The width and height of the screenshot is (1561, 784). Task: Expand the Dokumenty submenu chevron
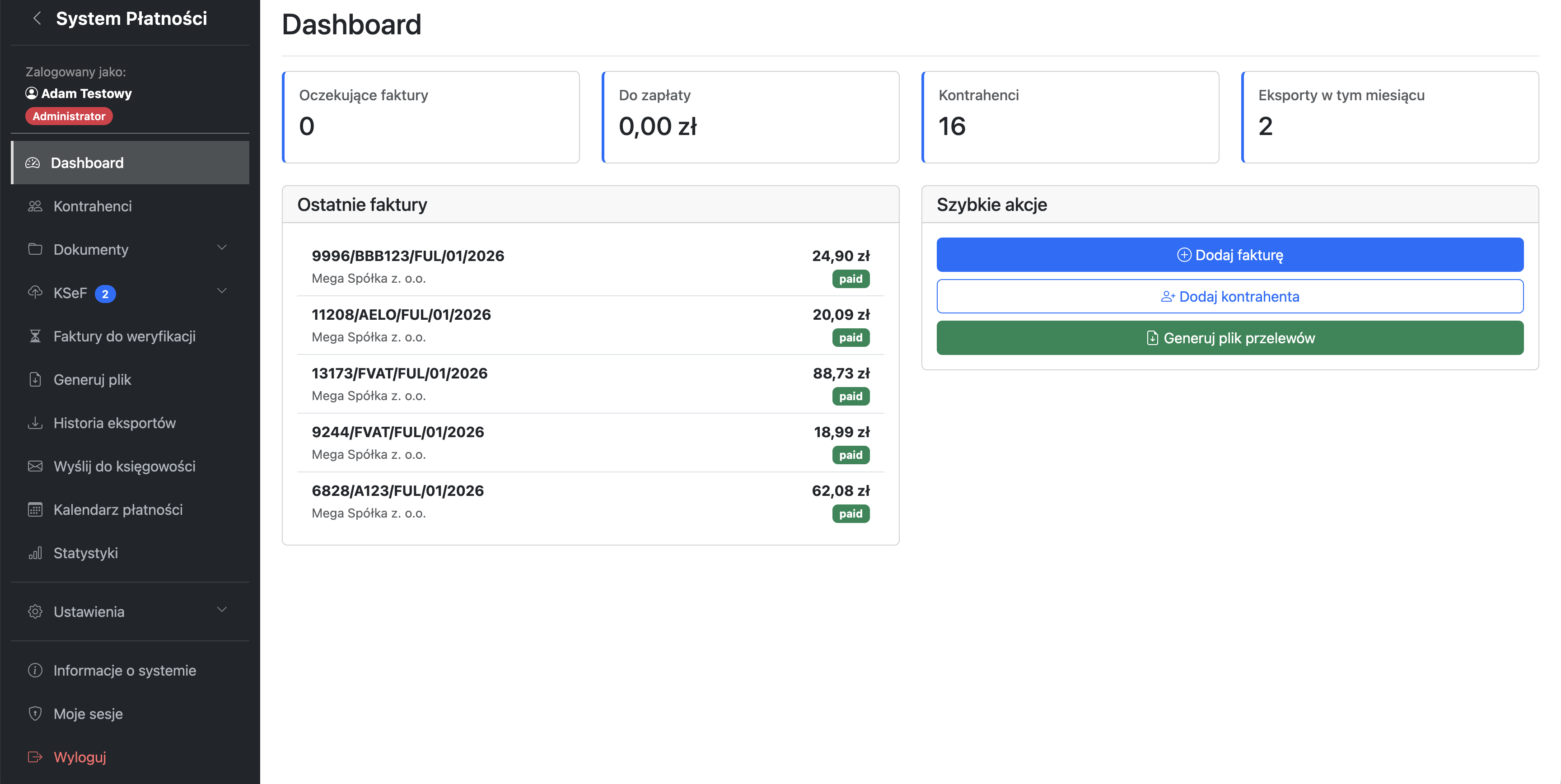tap(222, 248)
